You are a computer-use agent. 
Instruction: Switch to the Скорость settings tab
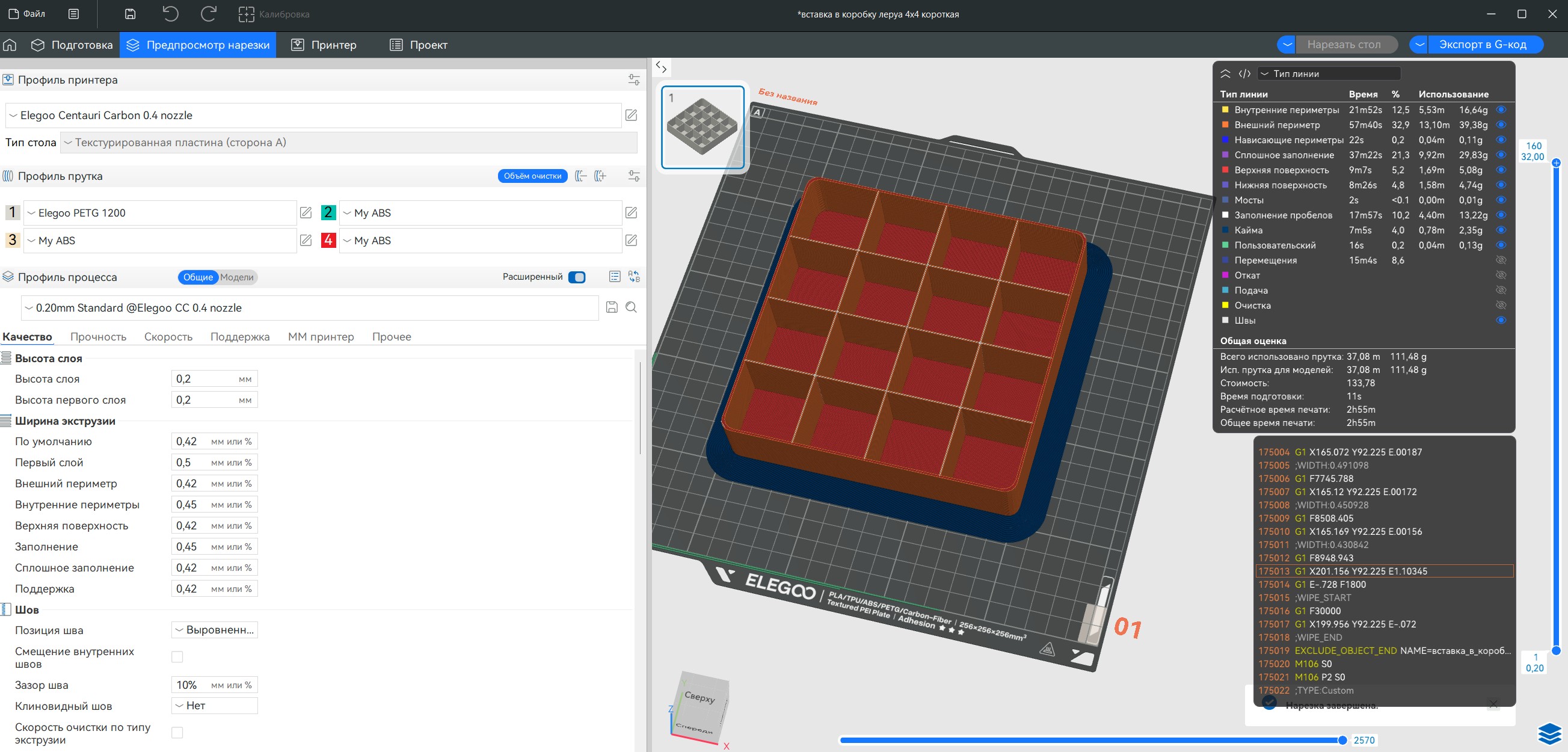[168, 337]
